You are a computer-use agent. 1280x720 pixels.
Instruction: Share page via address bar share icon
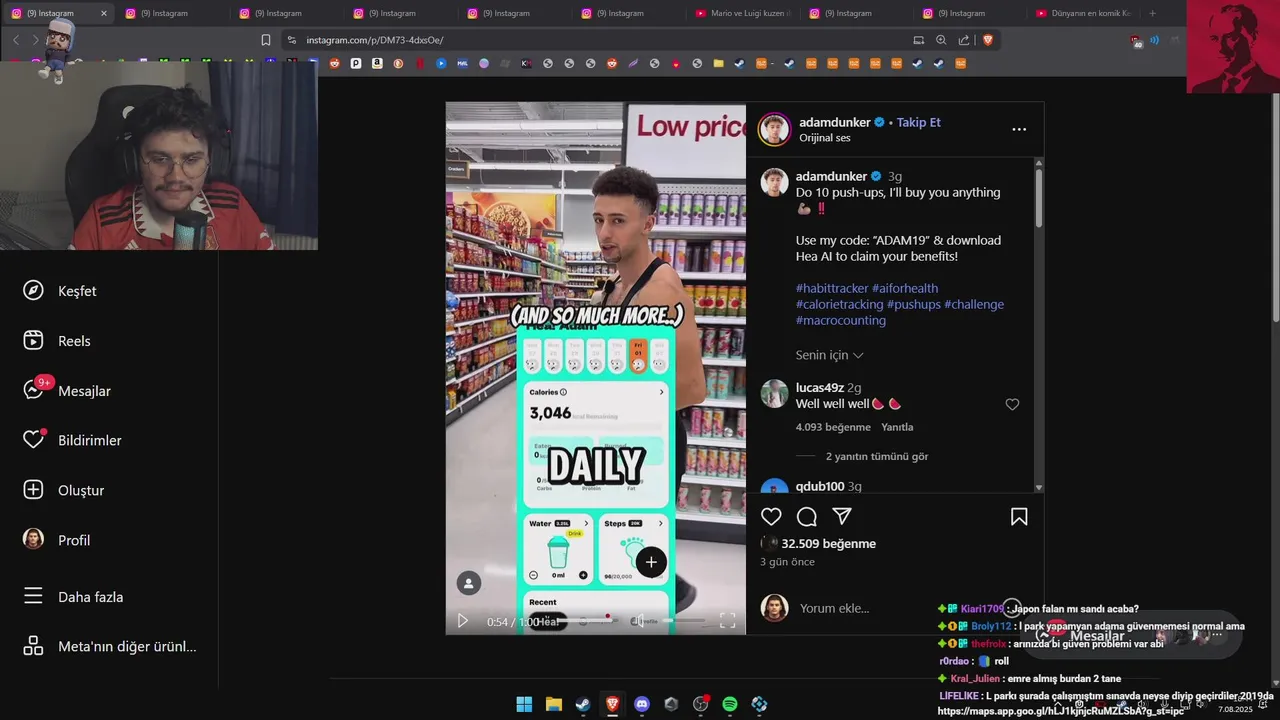[964, 40]
